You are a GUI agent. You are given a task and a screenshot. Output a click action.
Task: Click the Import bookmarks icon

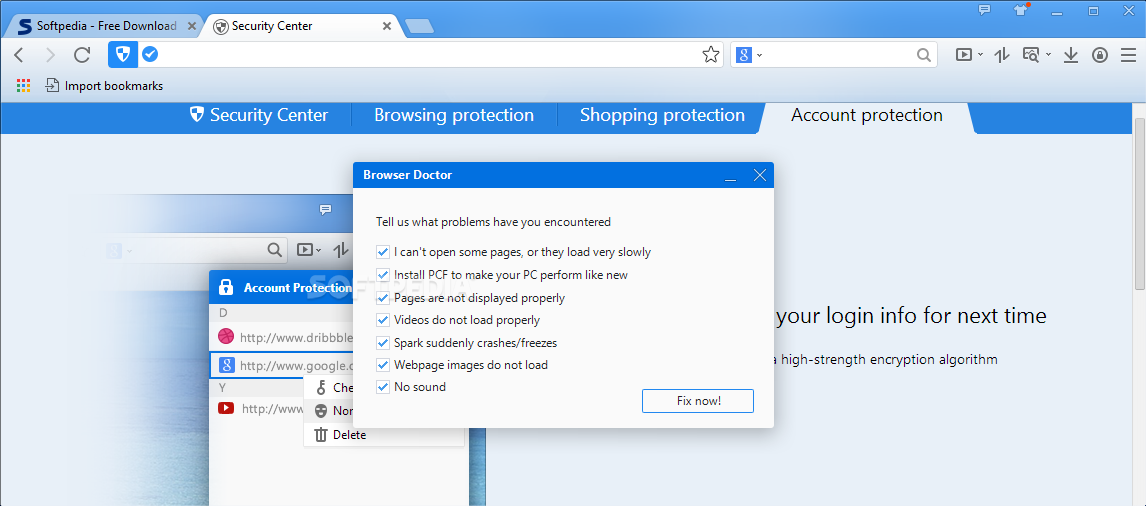coord(52,86)
